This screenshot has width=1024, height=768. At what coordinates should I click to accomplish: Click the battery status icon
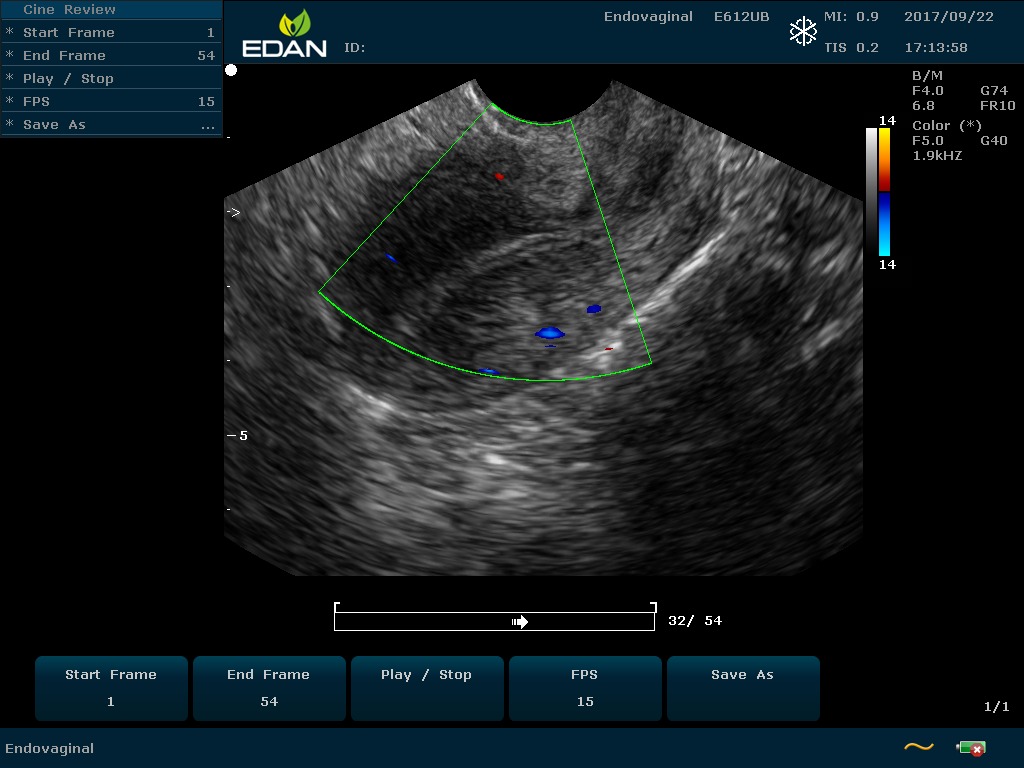click(x=970, y=748)
